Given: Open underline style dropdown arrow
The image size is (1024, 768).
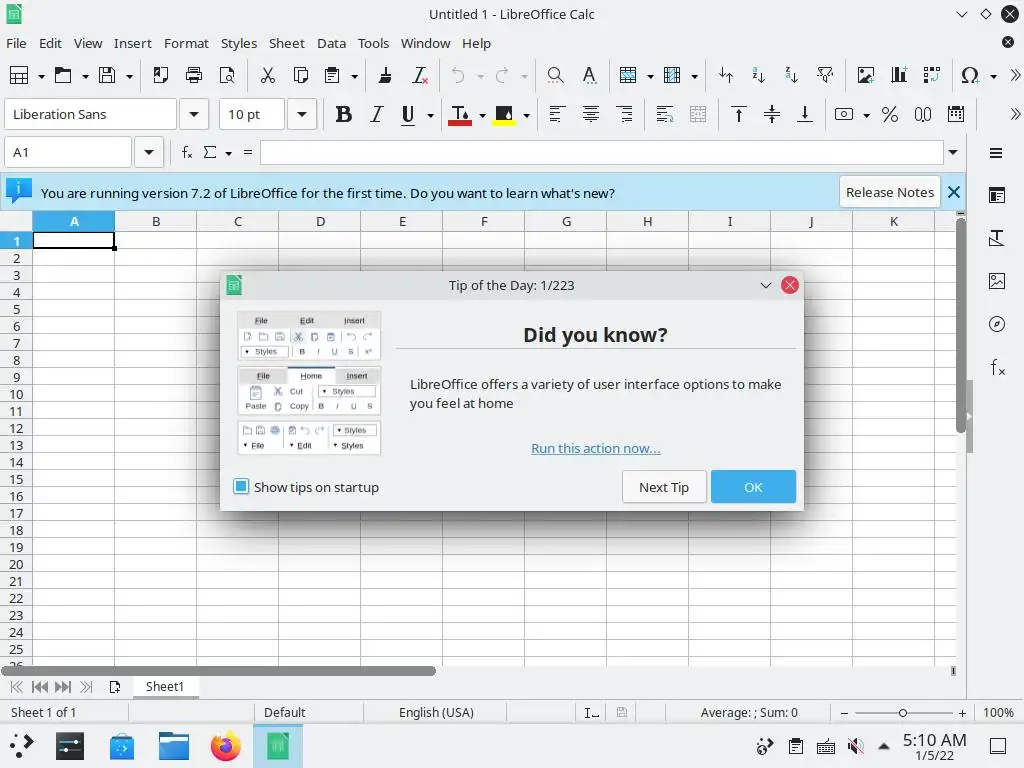Looking at the screenshot, I should [430, 116].
